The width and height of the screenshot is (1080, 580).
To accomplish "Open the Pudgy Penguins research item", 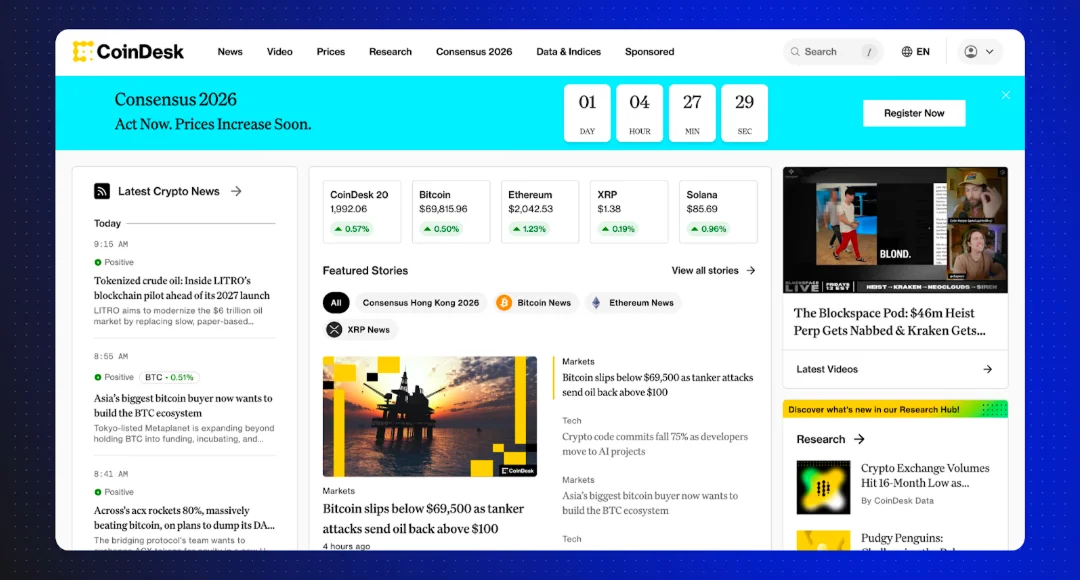I will pos(902,539).
